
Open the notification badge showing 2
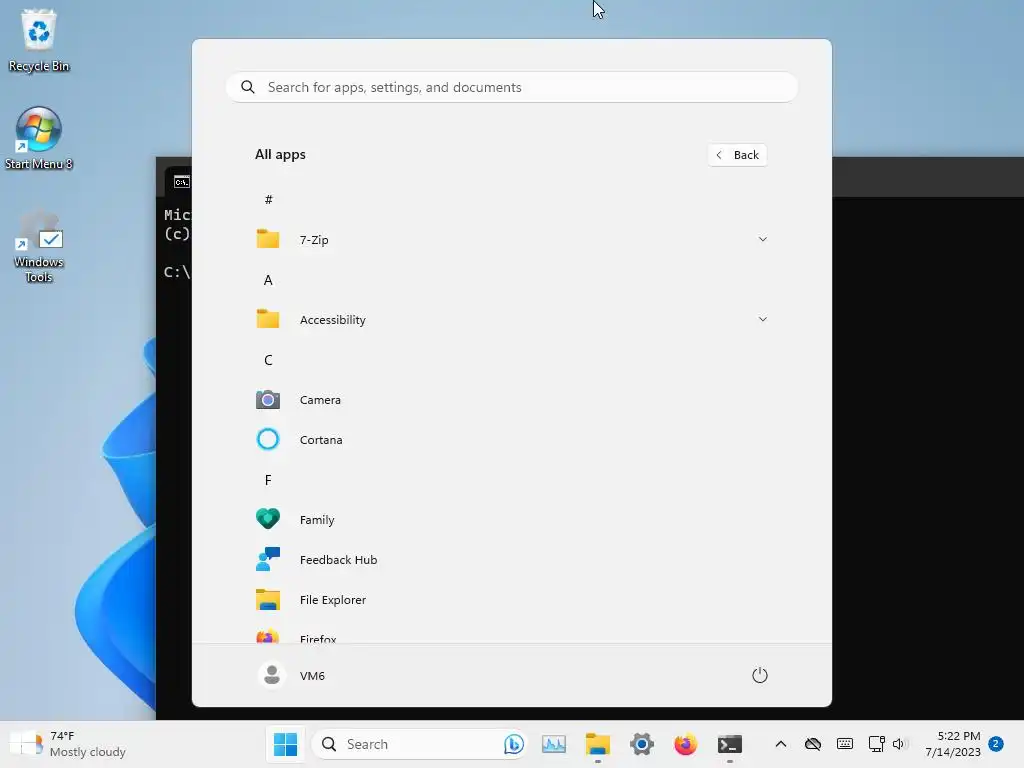tap(996, 744)
